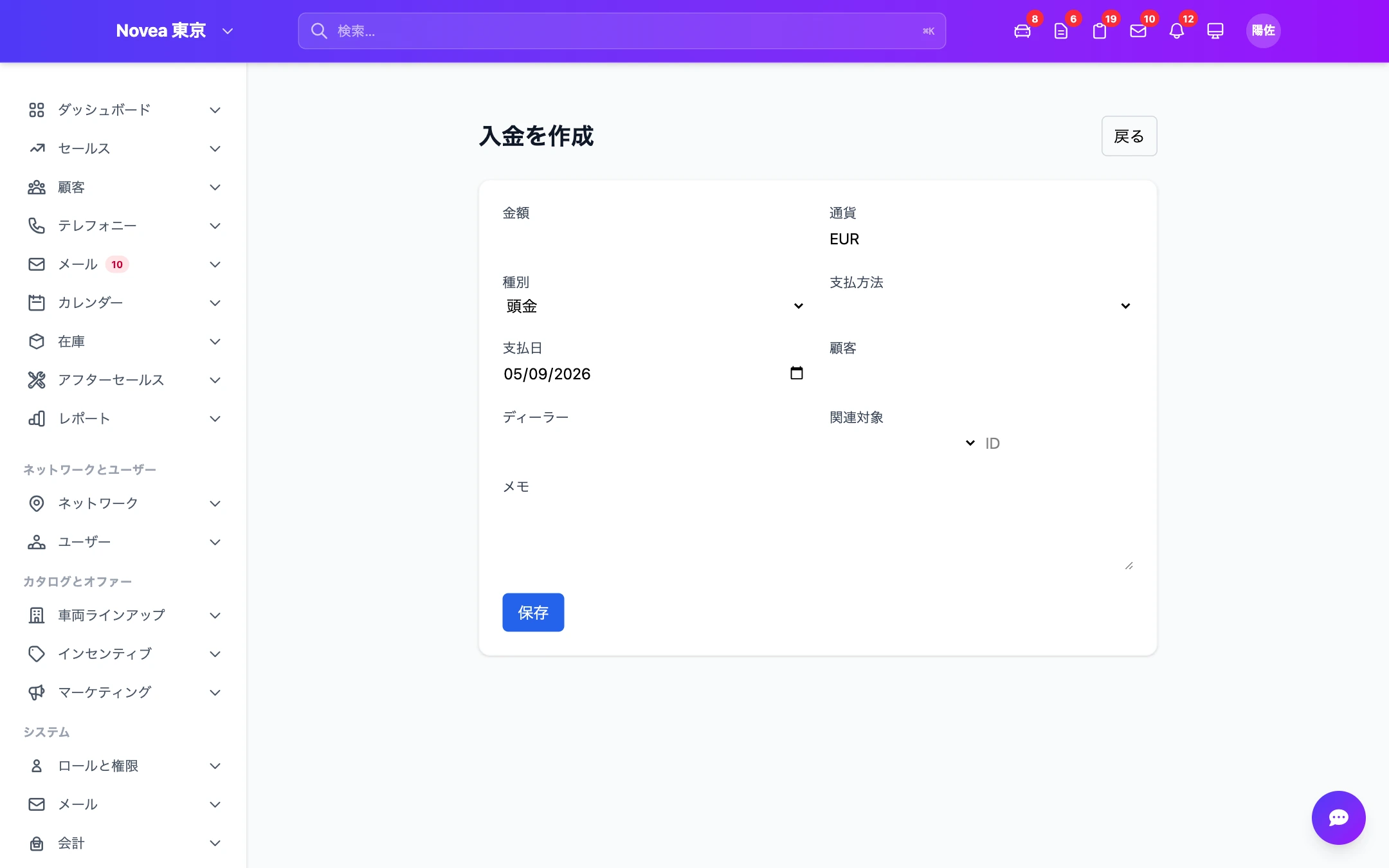
Task: Grab the メモ textarea resize handle
Action: (x=1129, y=566)
